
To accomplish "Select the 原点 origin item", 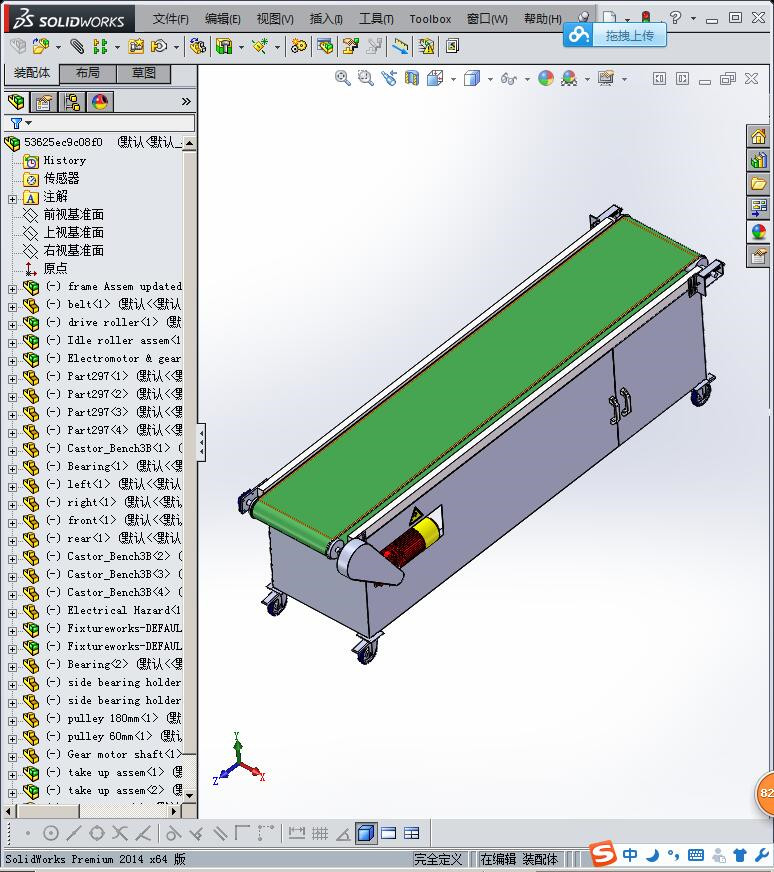I will coord(56,268).
